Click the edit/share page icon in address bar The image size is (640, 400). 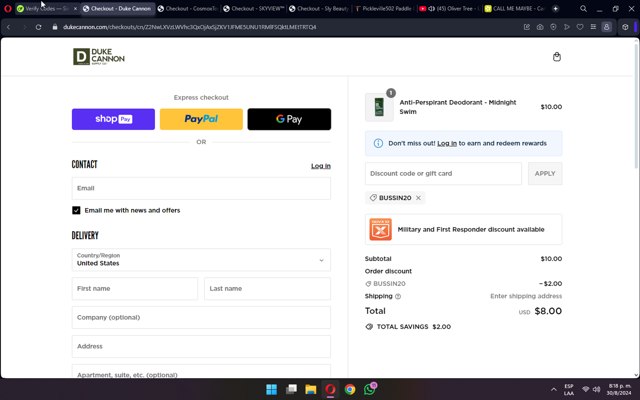pyautogui.click(x=527, y=27)
